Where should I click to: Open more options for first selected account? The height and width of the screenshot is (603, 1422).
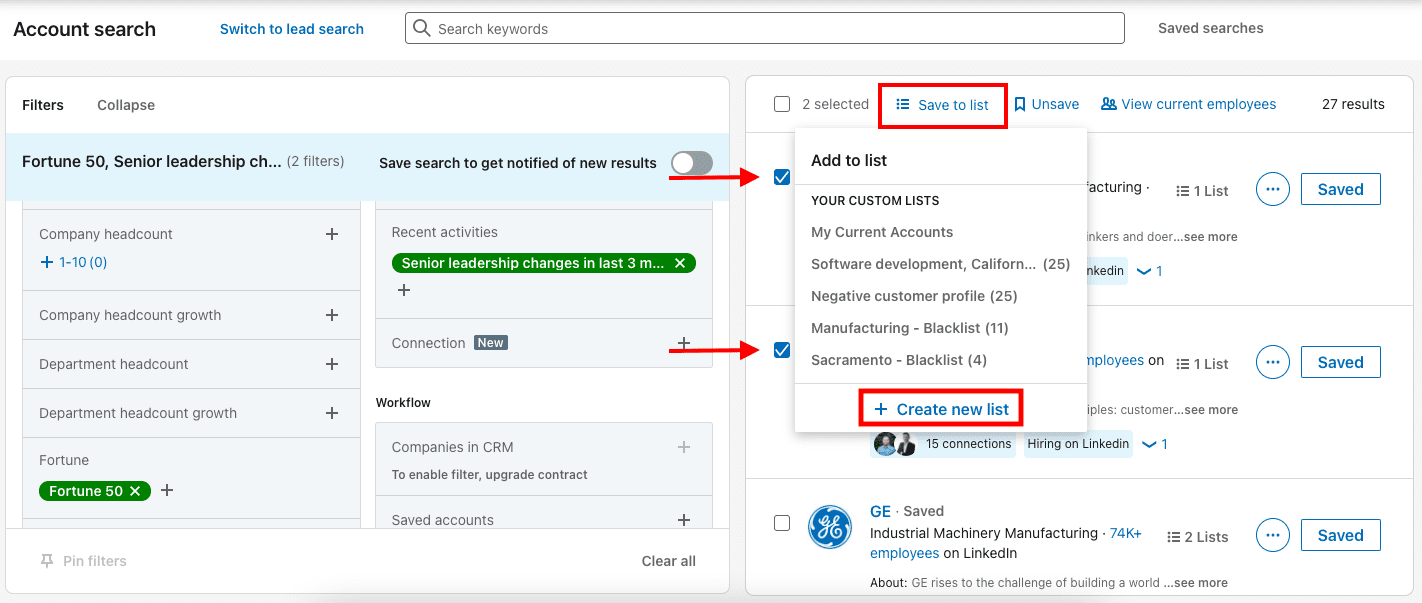[x=1273, y=189]
